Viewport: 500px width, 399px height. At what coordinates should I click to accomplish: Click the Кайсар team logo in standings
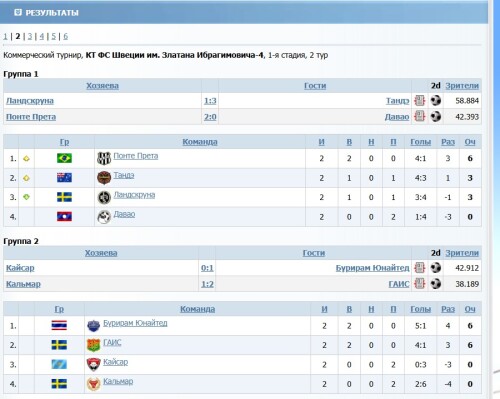coord(93,364)
